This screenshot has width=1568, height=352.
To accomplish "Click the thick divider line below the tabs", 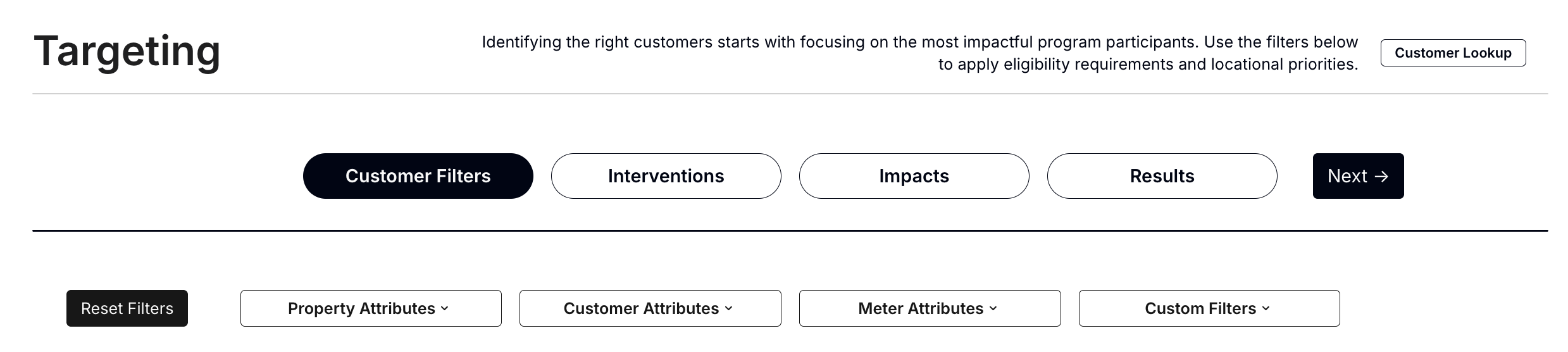I will click(x=790, y=230).
